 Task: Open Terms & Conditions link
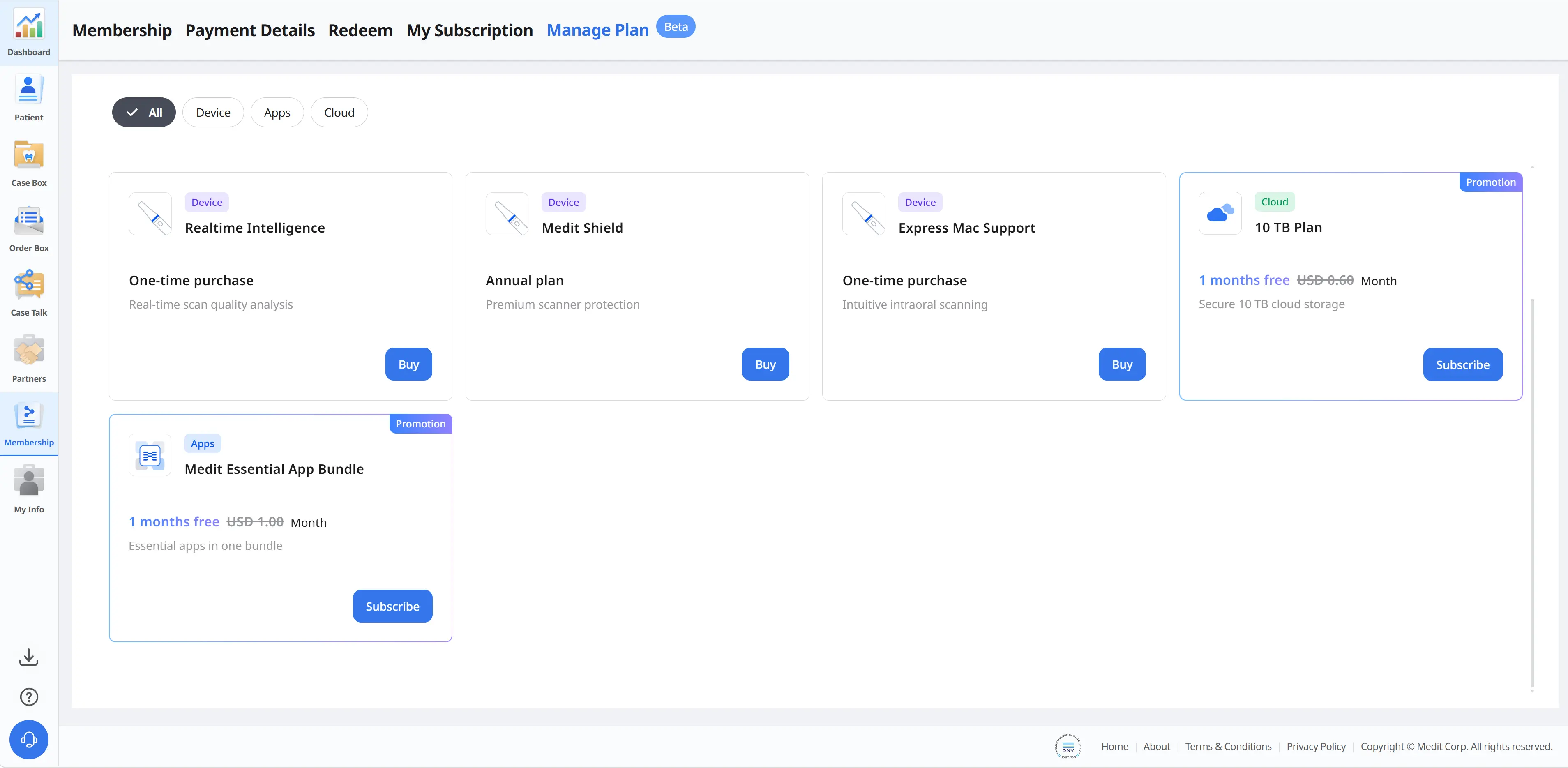[1228, 746]
